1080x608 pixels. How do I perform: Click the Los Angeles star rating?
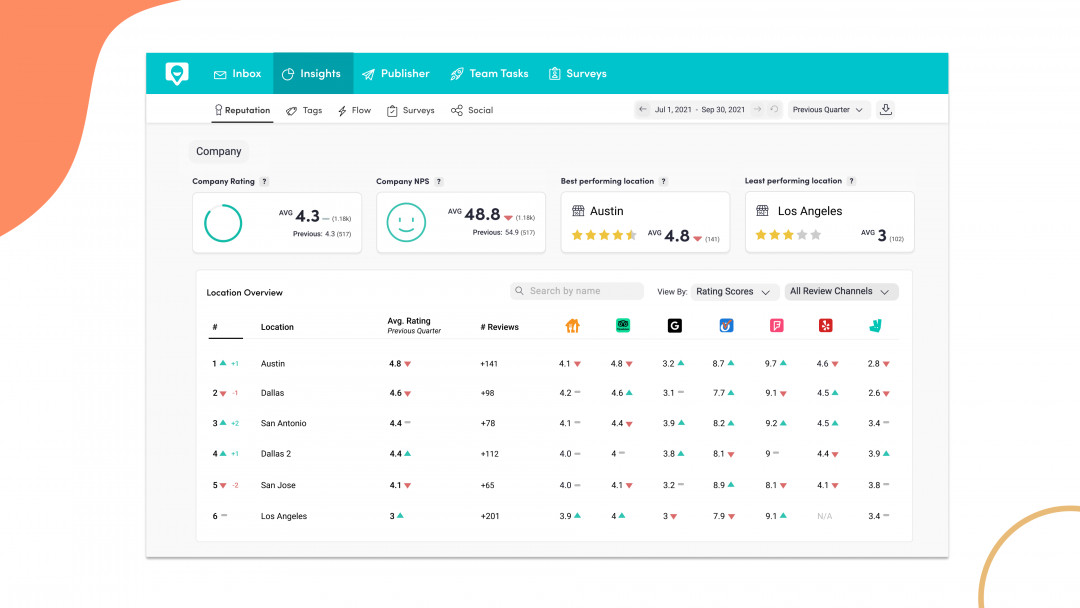789,235
